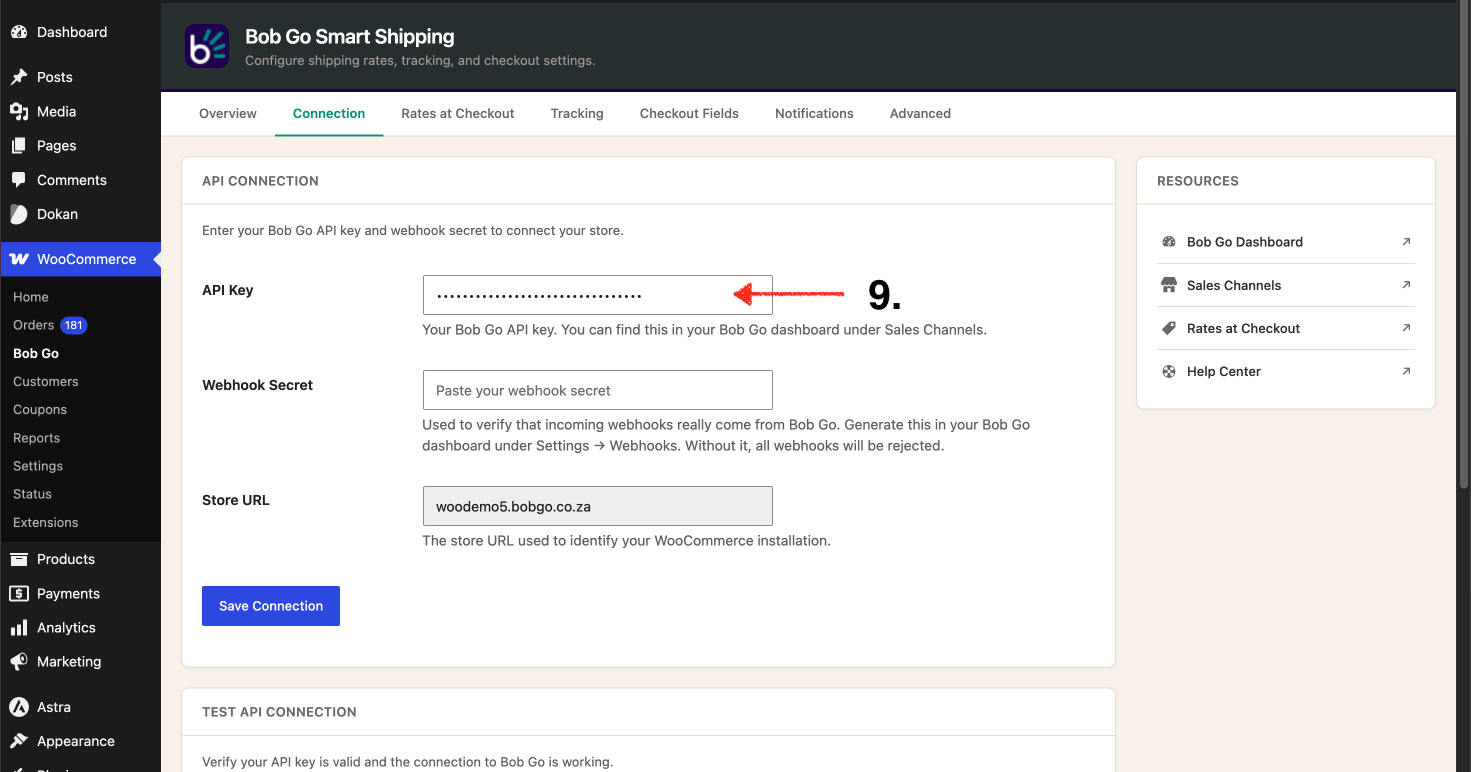Click the Help Center lifebuoy icon

click(1168, 371)
